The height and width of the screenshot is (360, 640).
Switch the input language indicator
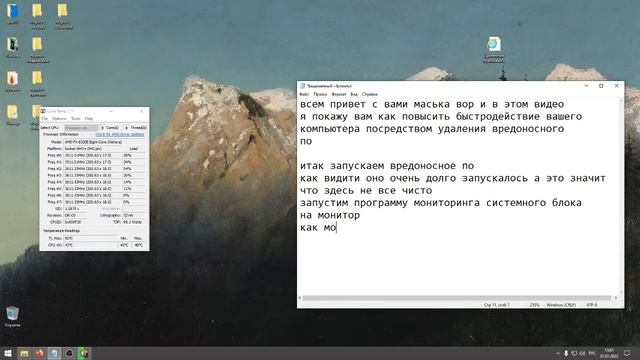click(592, 353)
